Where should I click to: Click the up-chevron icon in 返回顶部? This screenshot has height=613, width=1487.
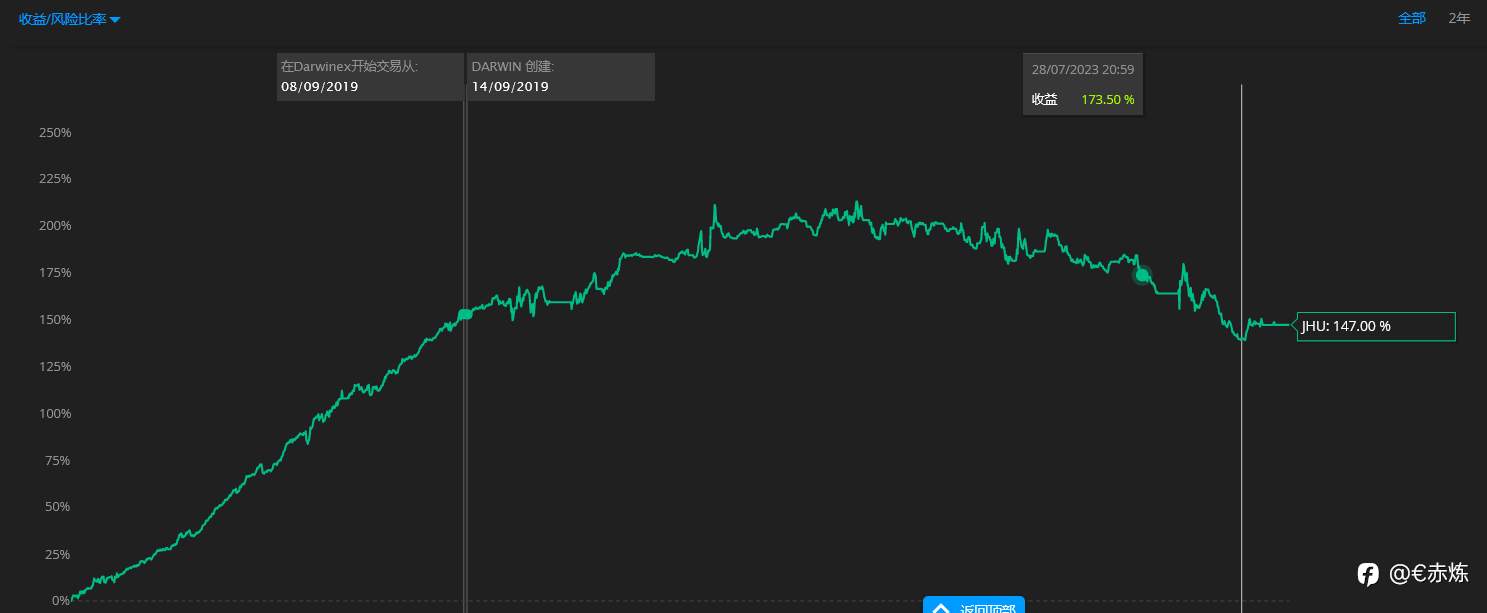click(x=940, y=607)
